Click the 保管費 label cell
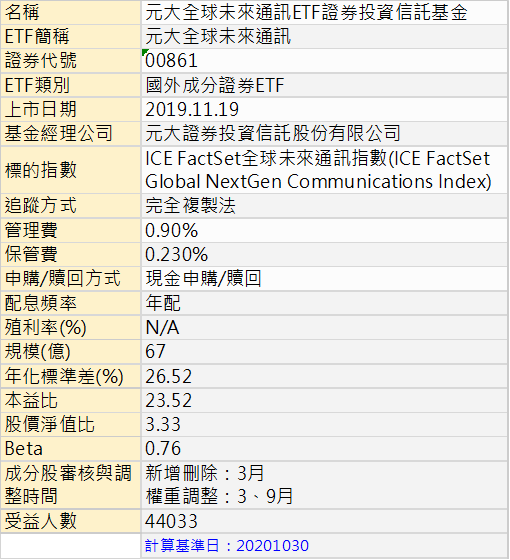510x560 pixels. [71, 254]
